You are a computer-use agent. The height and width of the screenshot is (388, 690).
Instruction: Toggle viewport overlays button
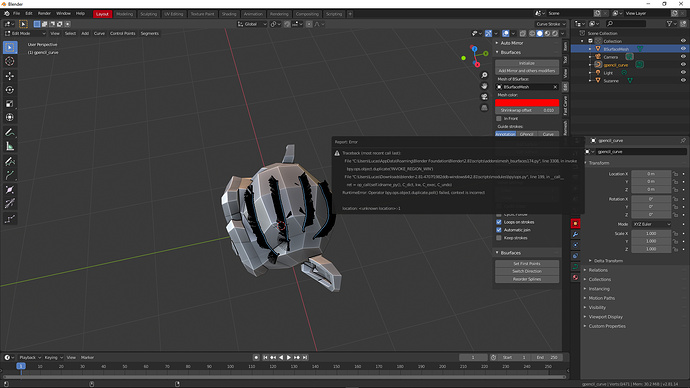tap(506, 33)
